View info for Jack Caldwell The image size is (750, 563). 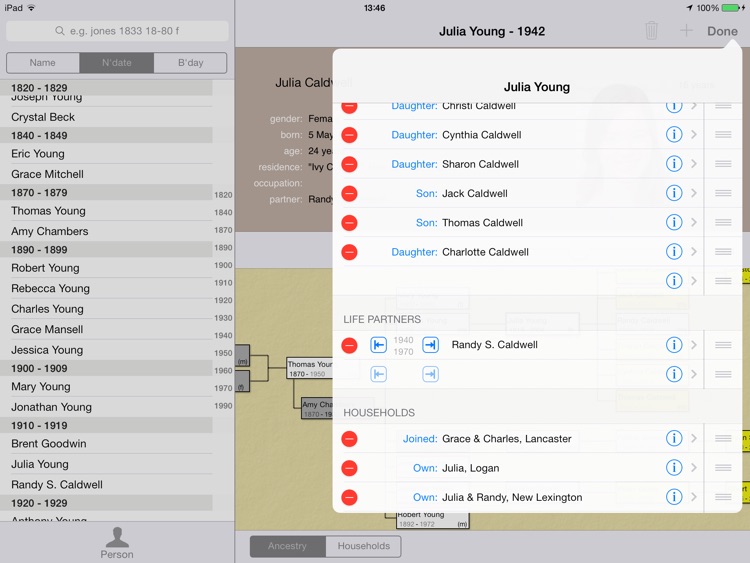(x=673, y=193)
